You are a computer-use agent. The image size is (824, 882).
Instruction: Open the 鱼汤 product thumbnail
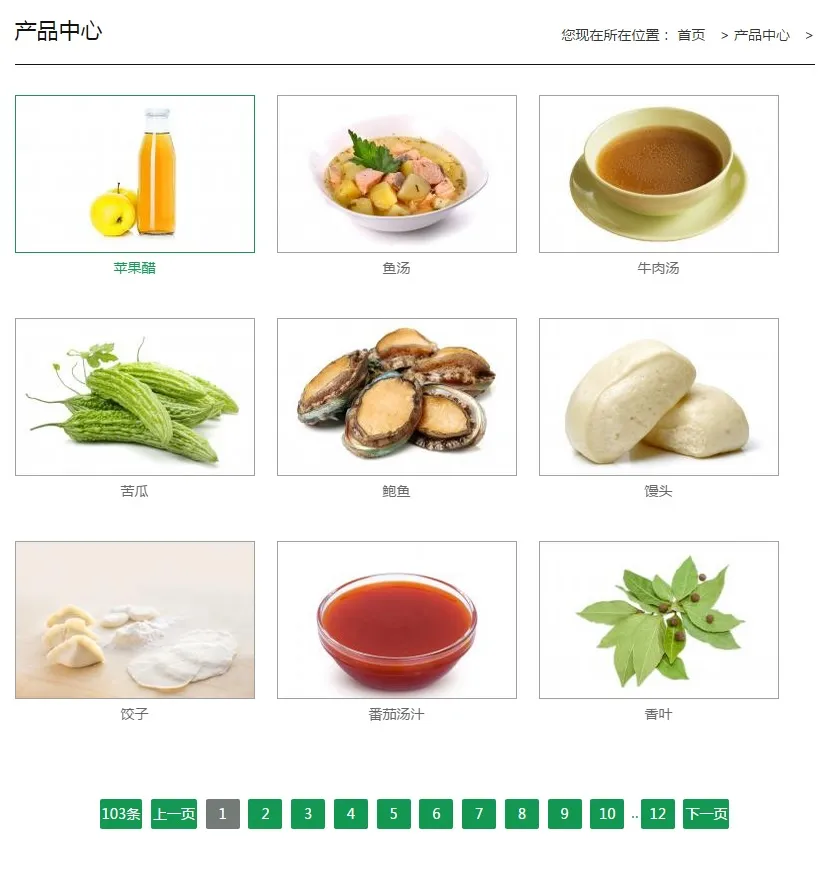[x=397, y=174]
